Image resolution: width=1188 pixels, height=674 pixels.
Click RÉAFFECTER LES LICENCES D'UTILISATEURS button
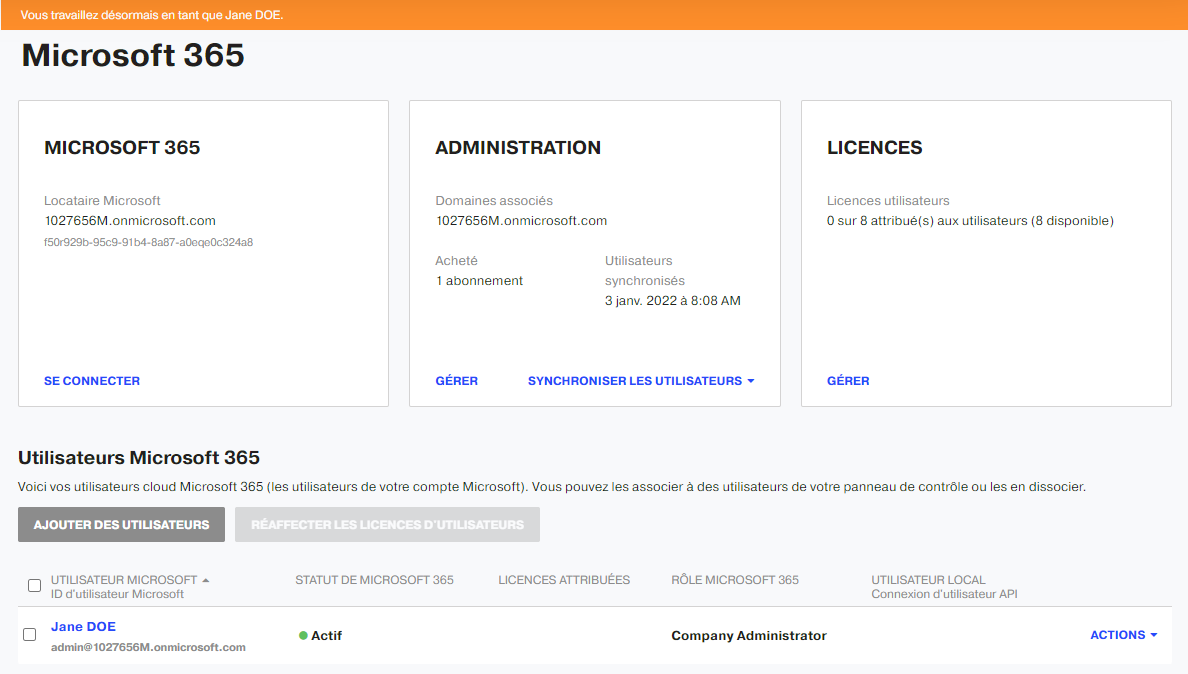coord(387,525)
